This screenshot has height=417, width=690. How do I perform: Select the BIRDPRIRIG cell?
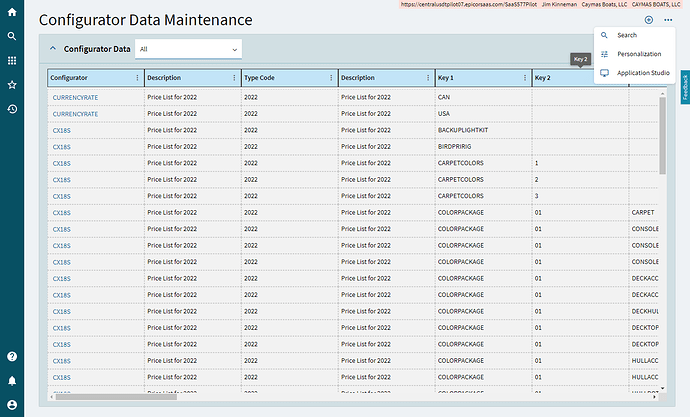pyautogui.click(x=483, y=146)
